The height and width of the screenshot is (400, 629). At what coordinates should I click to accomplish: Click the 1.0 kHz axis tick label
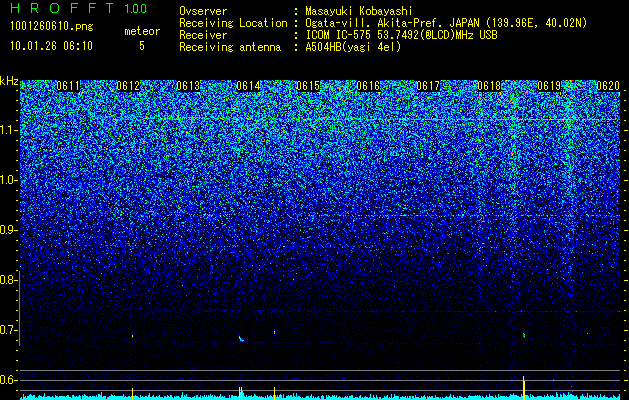pos(8,180)
